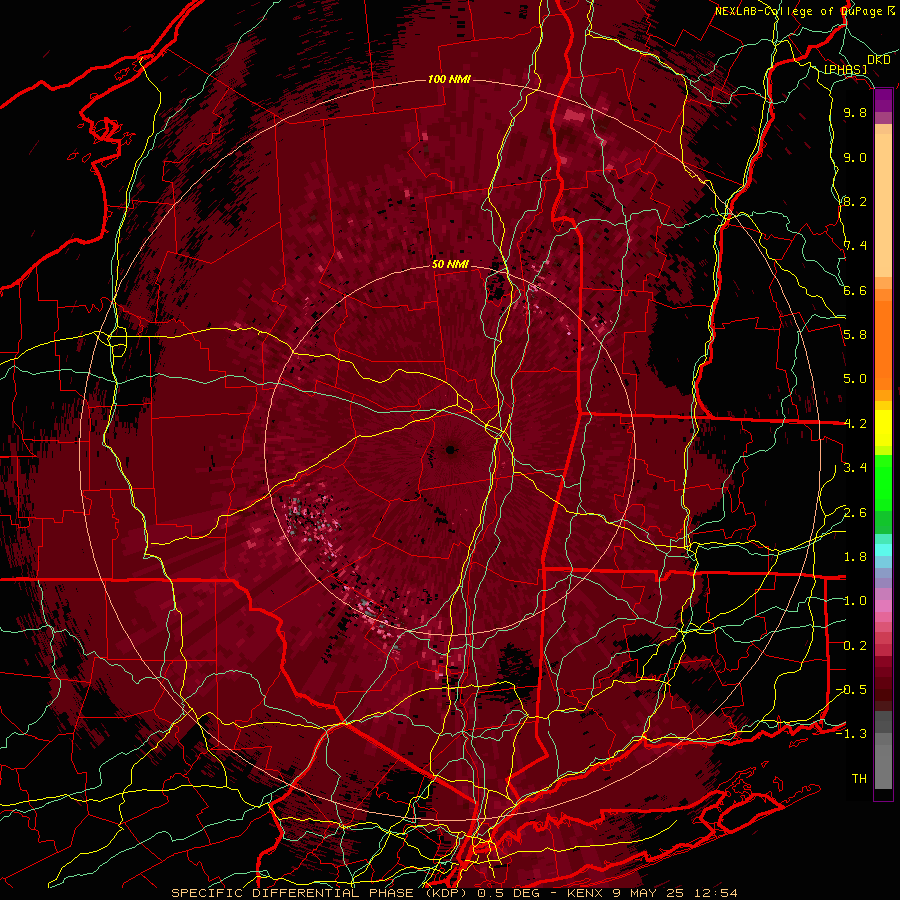This screenshot has height=900, width=900.
Task: Click the 1.8 value on the scale
Action: pos(855,557)
